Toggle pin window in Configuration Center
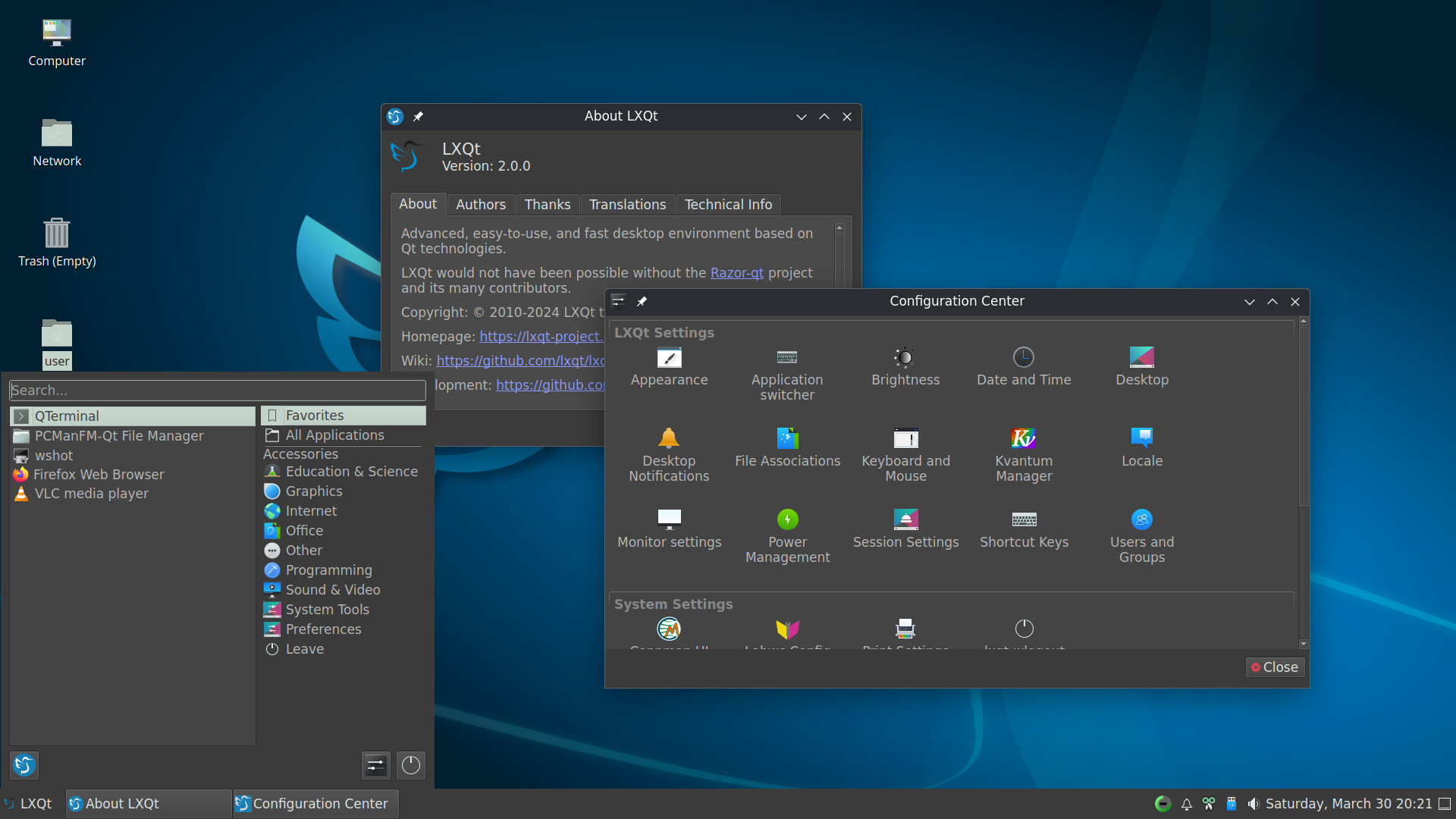The width and height of the screenshot is (1456, 819). [x=642, y=302]
